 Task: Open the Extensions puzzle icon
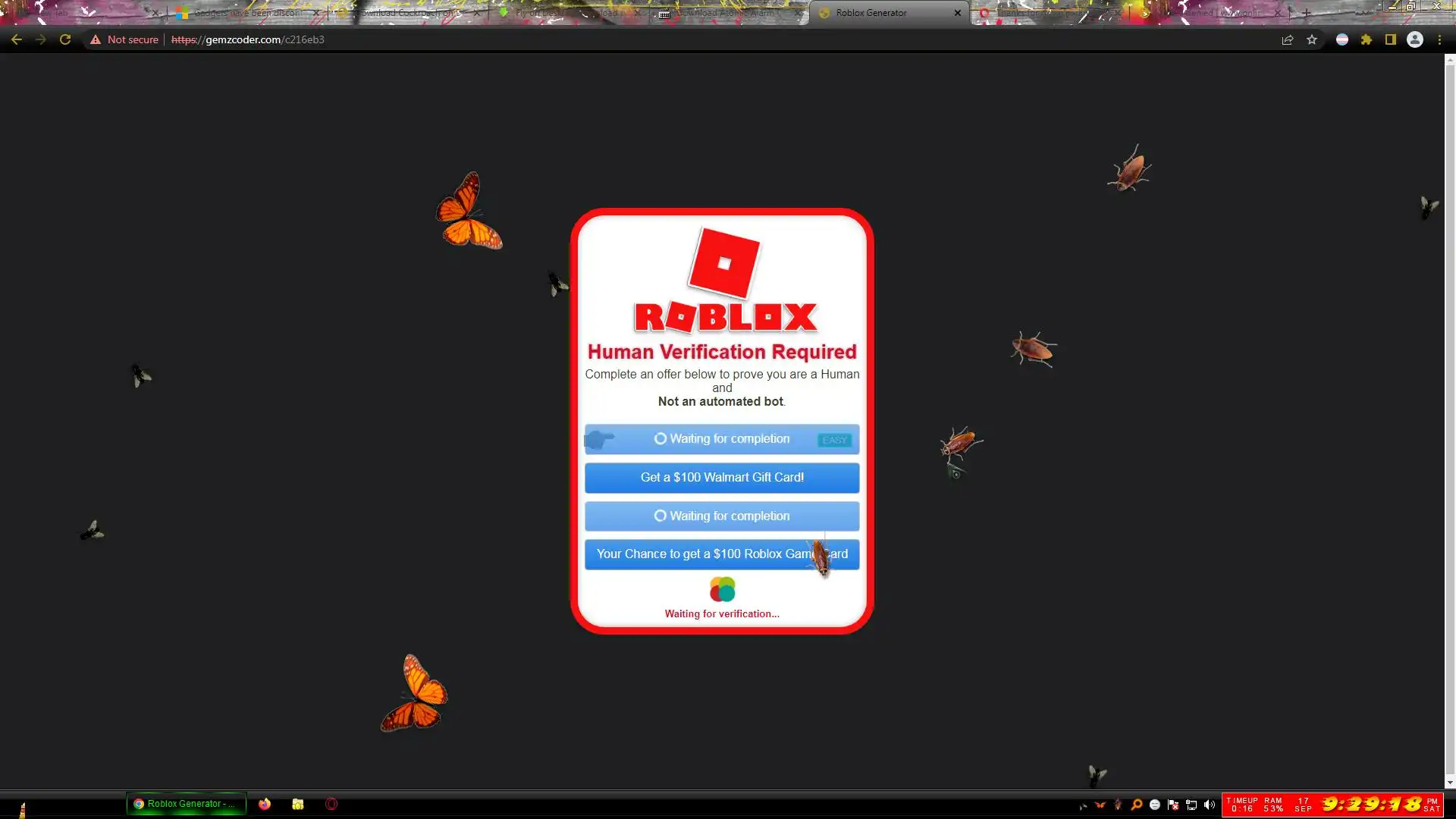(x=1366, y=39)
